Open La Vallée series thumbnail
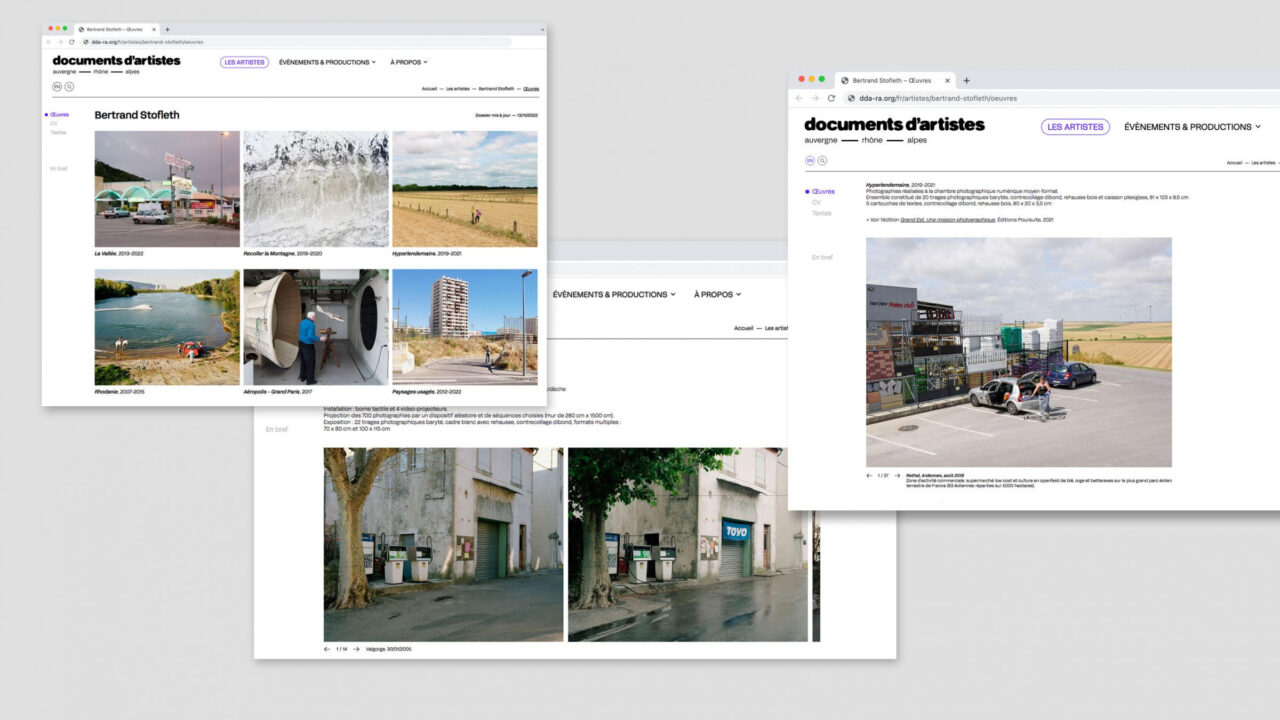Viewport: 1280px width, 720px height. tap(167, 189)
